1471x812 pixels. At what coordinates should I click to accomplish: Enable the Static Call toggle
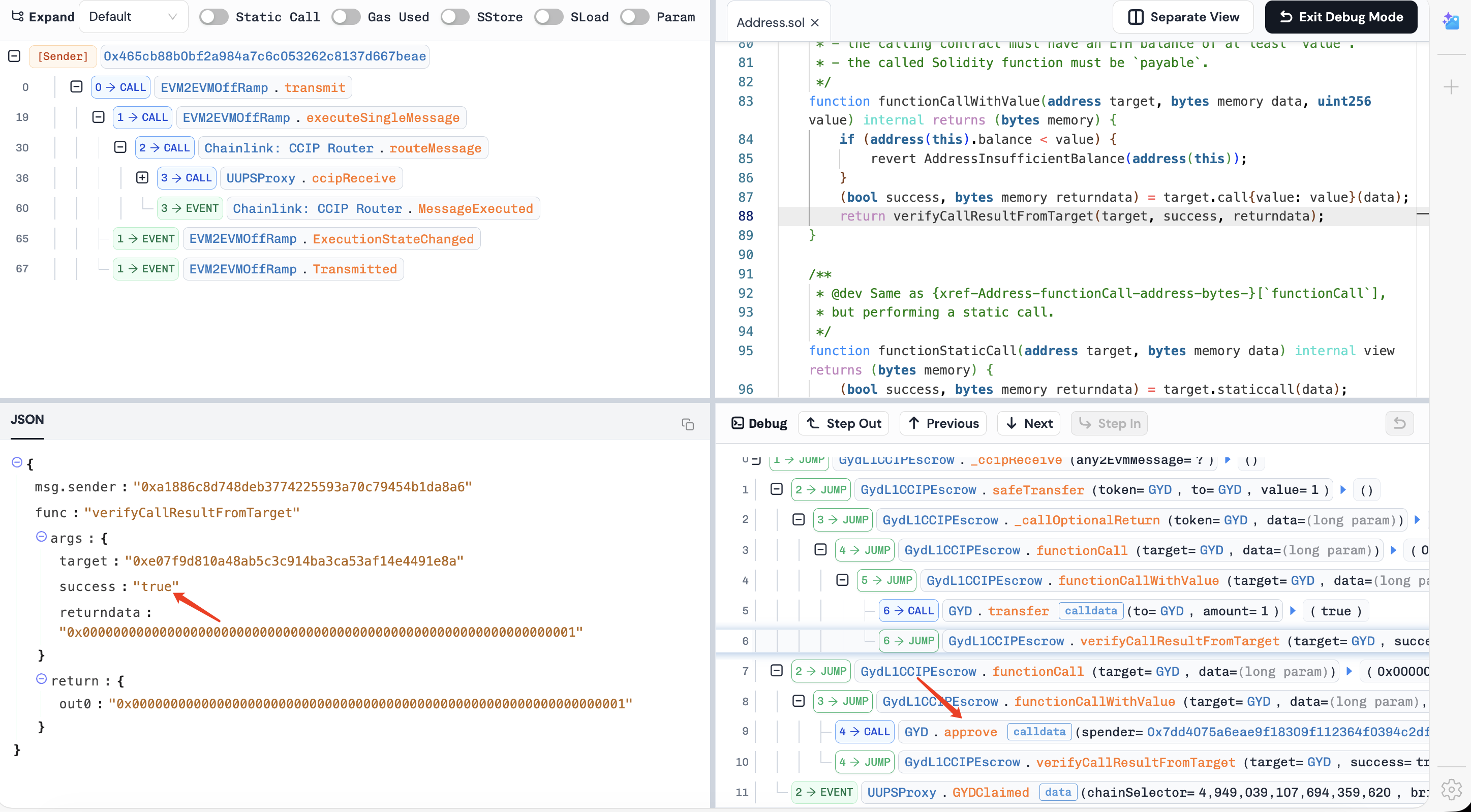point(214,17)
